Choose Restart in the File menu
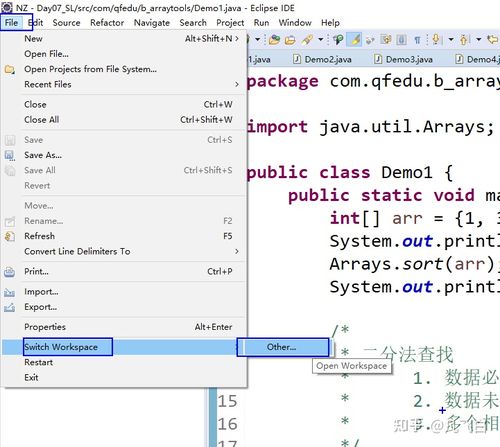Viewport: 500px width, 447px height. pyautogui.click(x=124, y=362)
